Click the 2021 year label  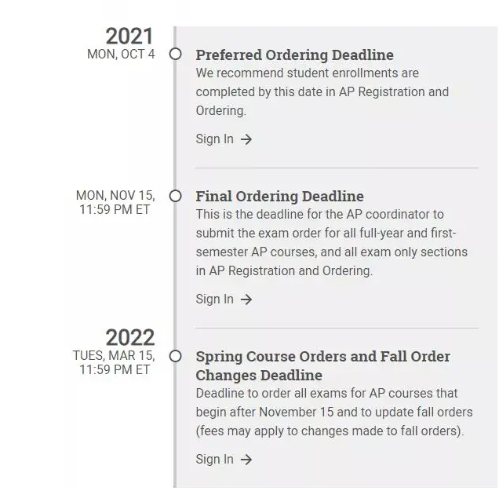(130, 36)
